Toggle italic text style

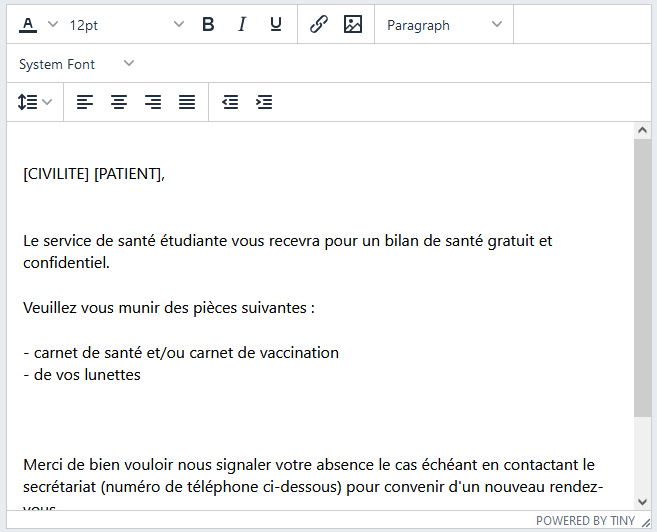(241, 25)
